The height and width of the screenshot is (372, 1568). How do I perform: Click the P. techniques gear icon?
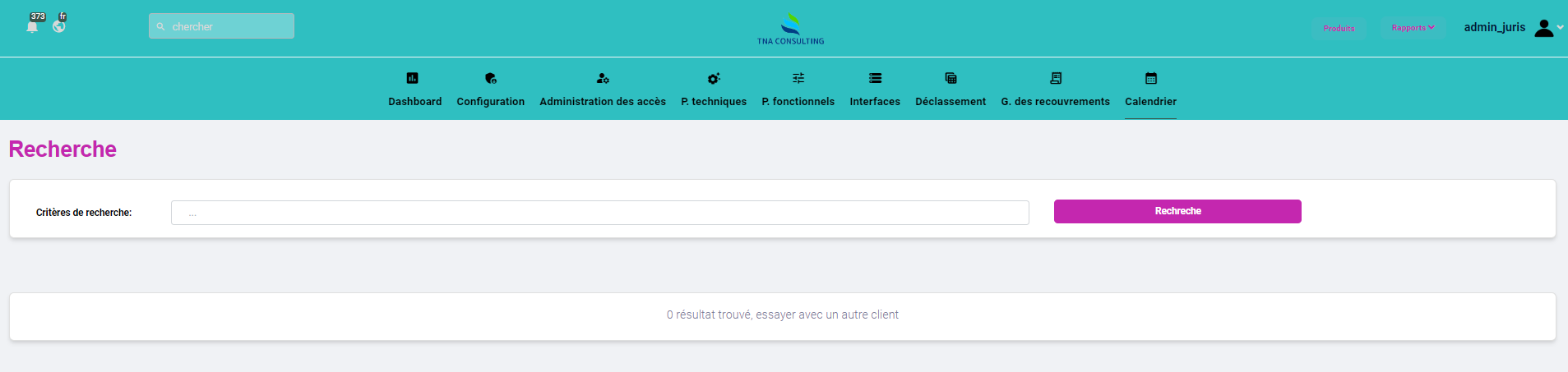click(x=714, y=78)
